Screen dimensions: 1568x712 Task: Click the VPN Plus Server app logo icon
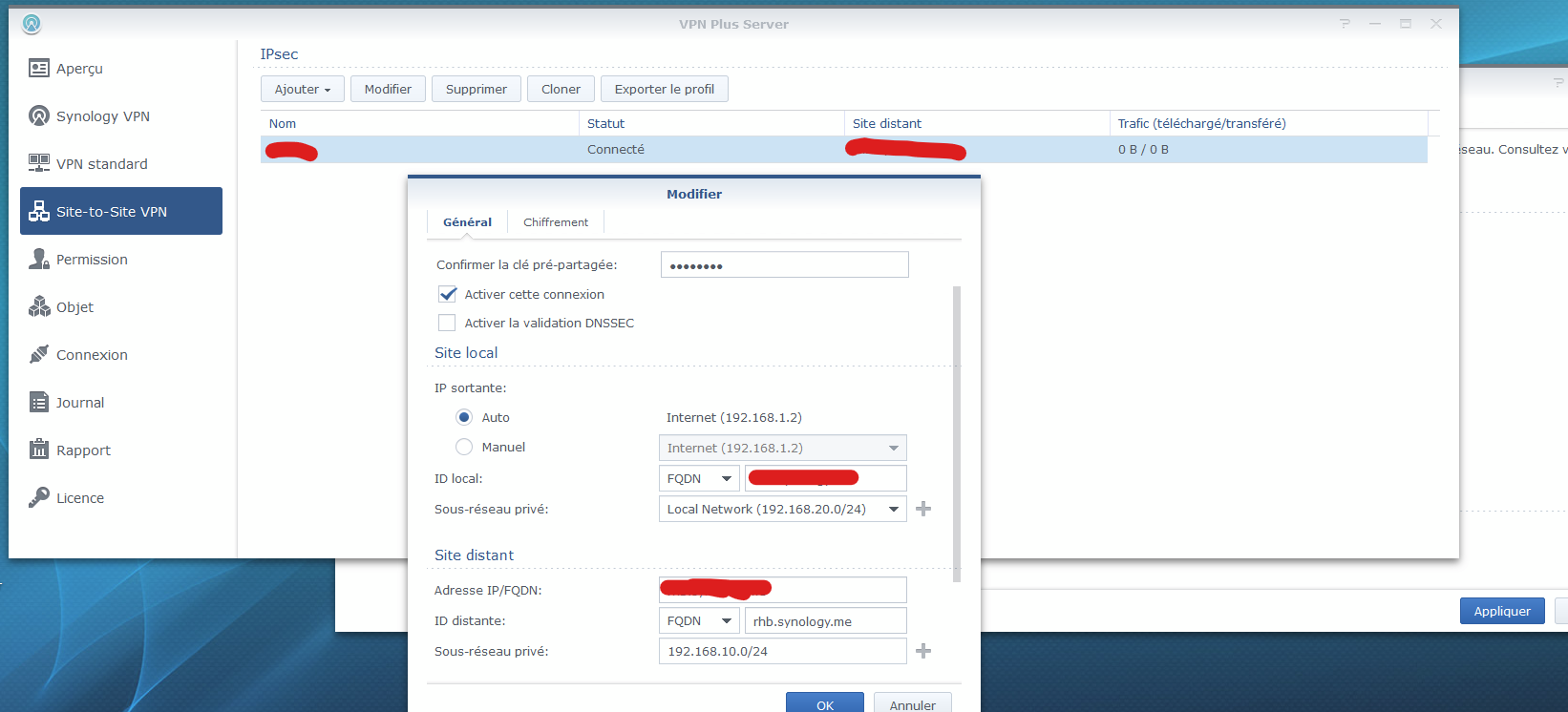[x=32, y=24]
